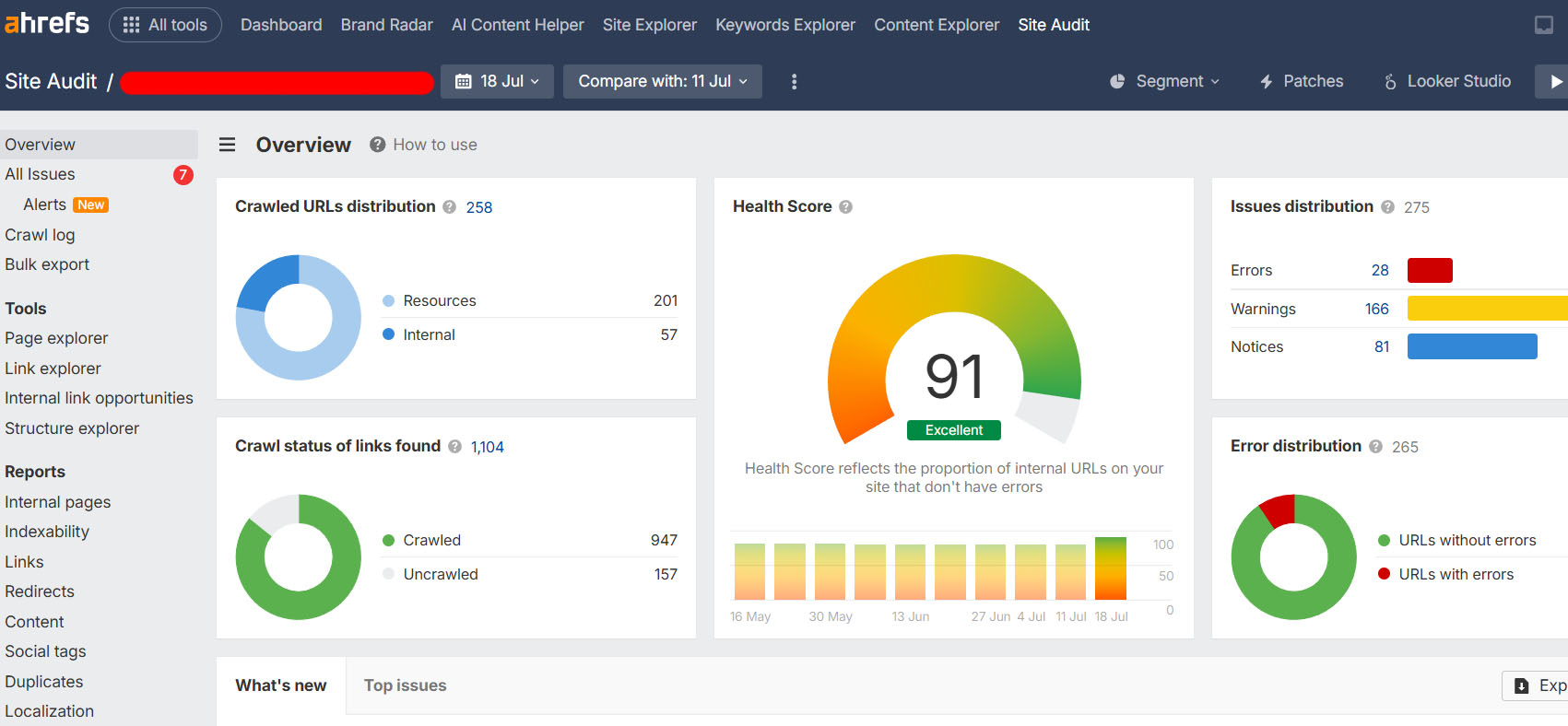
Task: Select the What's new tab
Action: pos(281,685)
